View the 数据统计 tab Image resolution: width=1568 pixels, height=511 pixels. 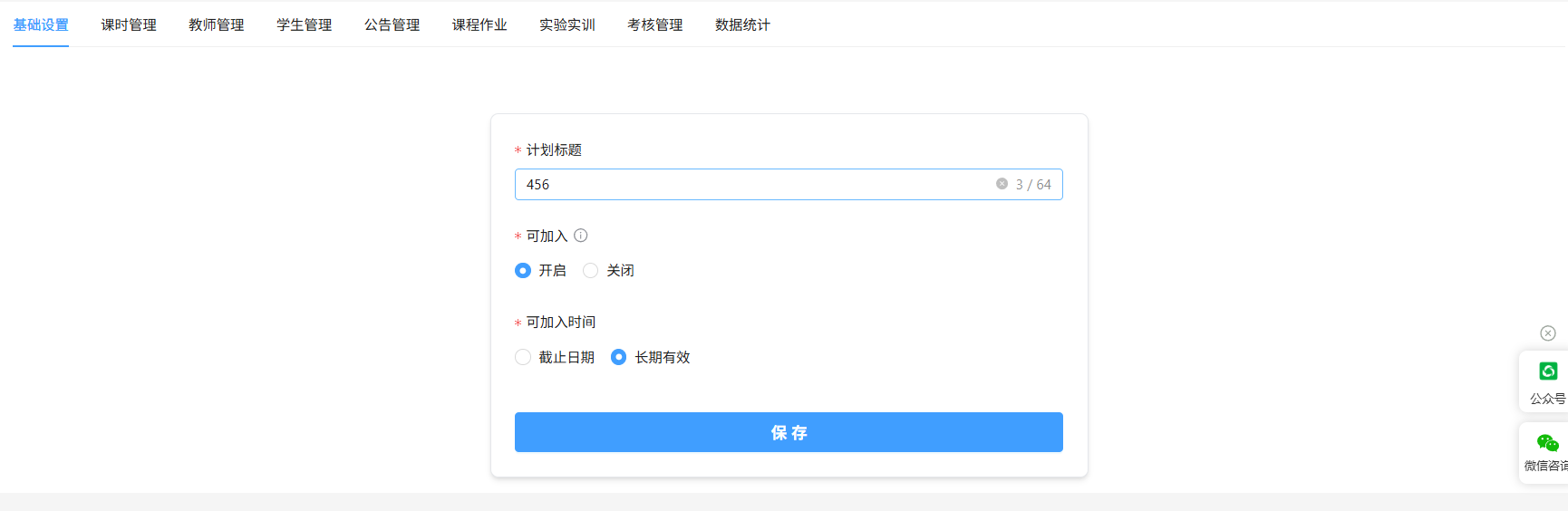(742, 25)
